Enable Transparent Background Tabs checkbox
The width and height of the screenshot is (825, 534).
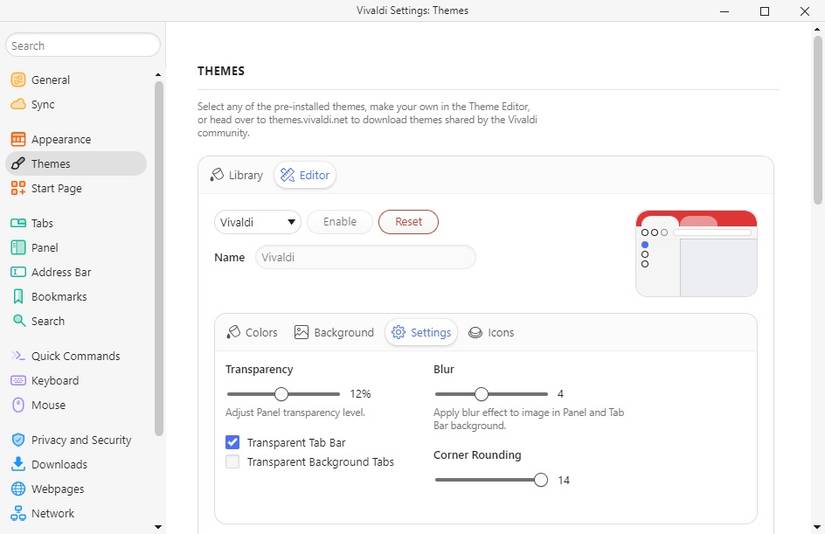tap(232, 462)
